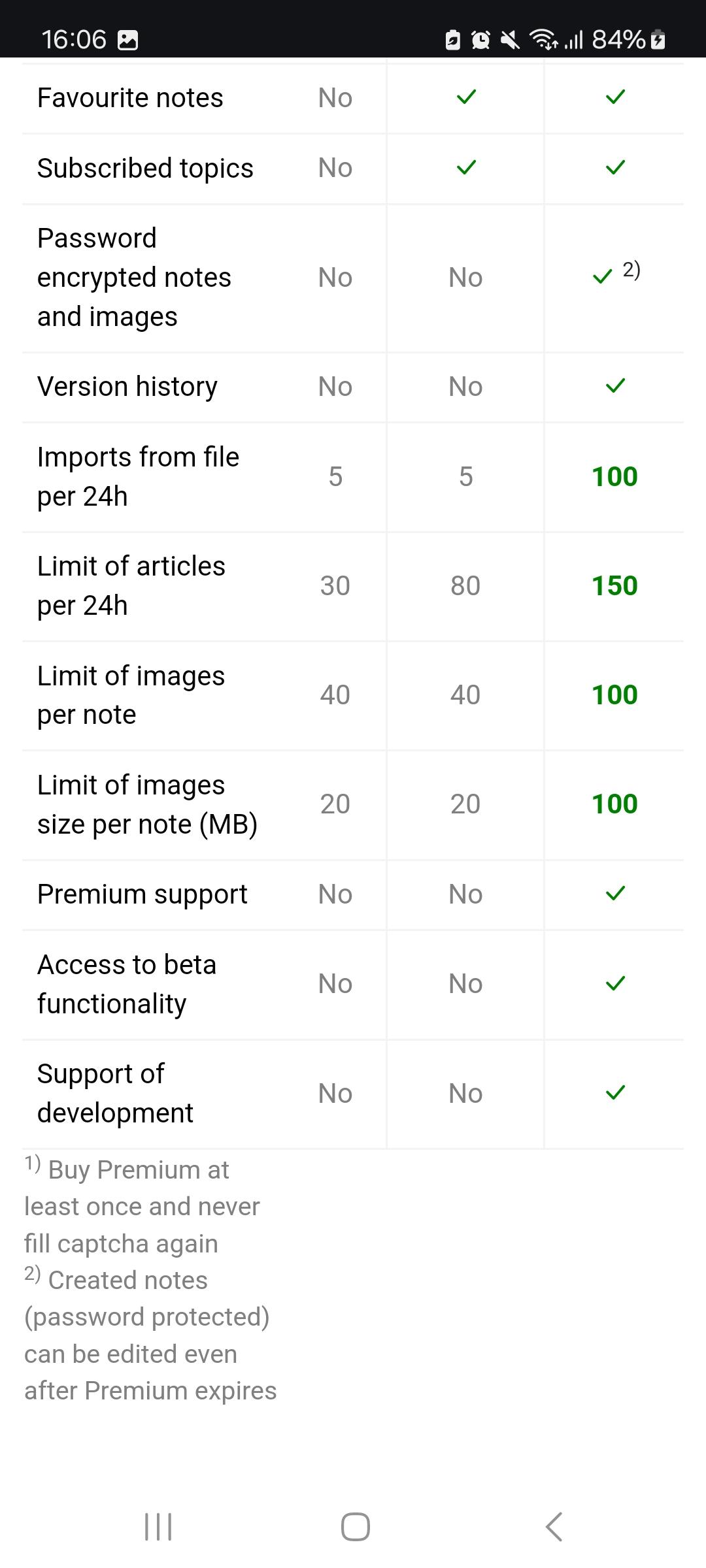The height and width of the screenshot is (1568, 706).
Task: Tap footnote about never filling captcha
Action: coord(142,1206)
